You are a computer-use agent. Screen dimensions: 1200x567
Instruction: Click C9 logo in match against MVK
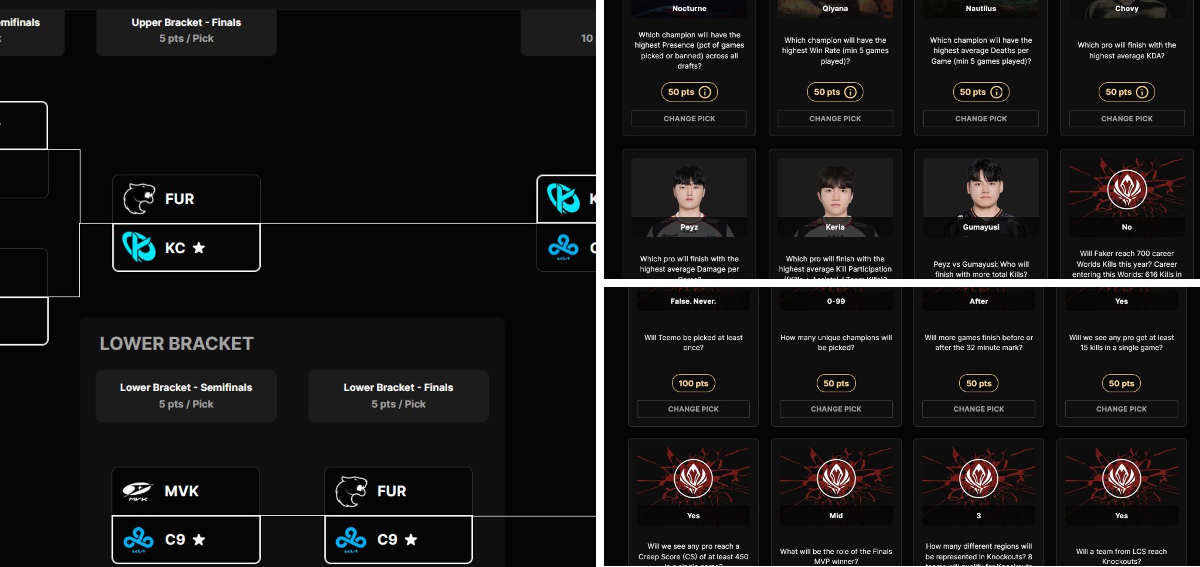(x=138, y=539)
